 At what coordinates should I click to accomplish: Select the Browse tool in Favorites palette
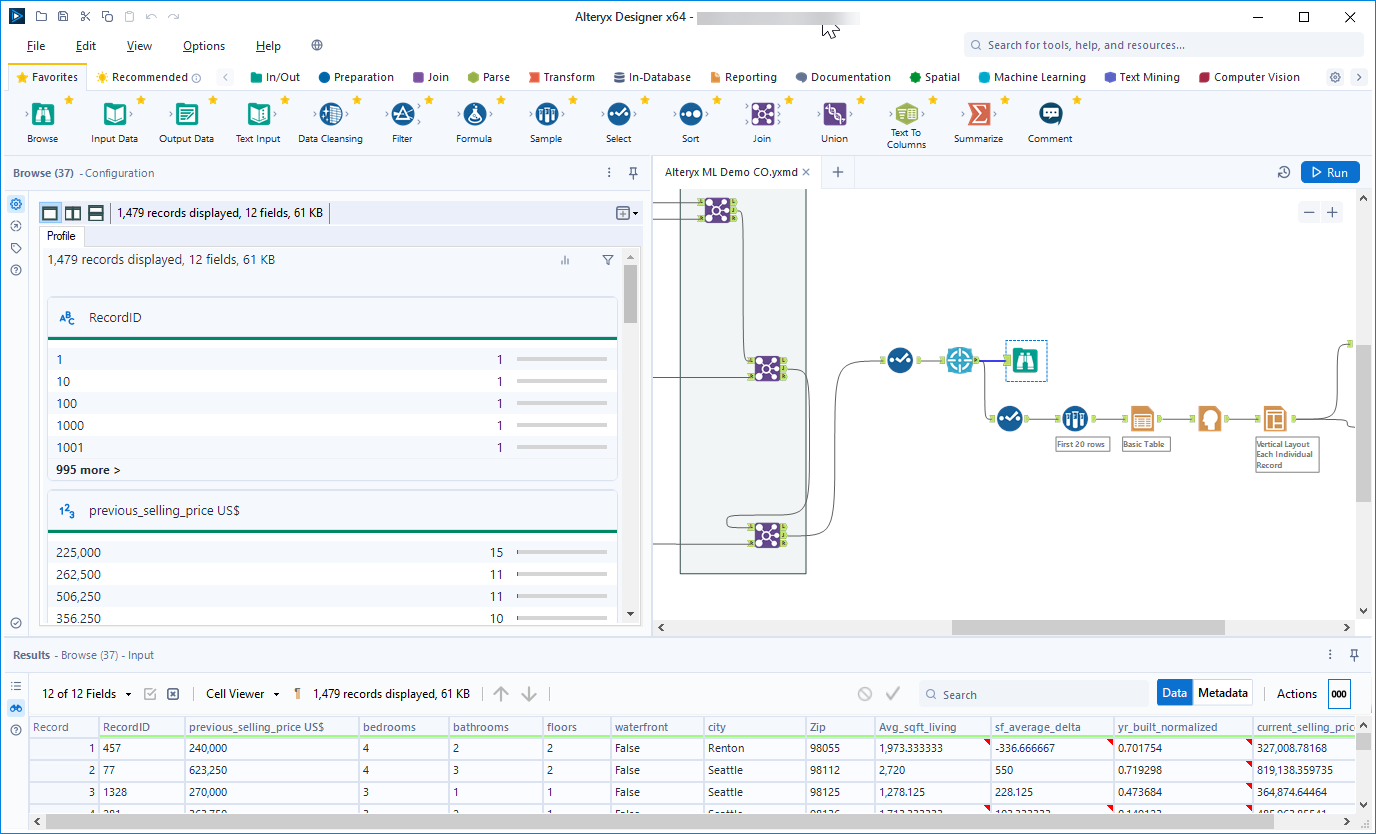pyautogui.click(x=43, y=115)
